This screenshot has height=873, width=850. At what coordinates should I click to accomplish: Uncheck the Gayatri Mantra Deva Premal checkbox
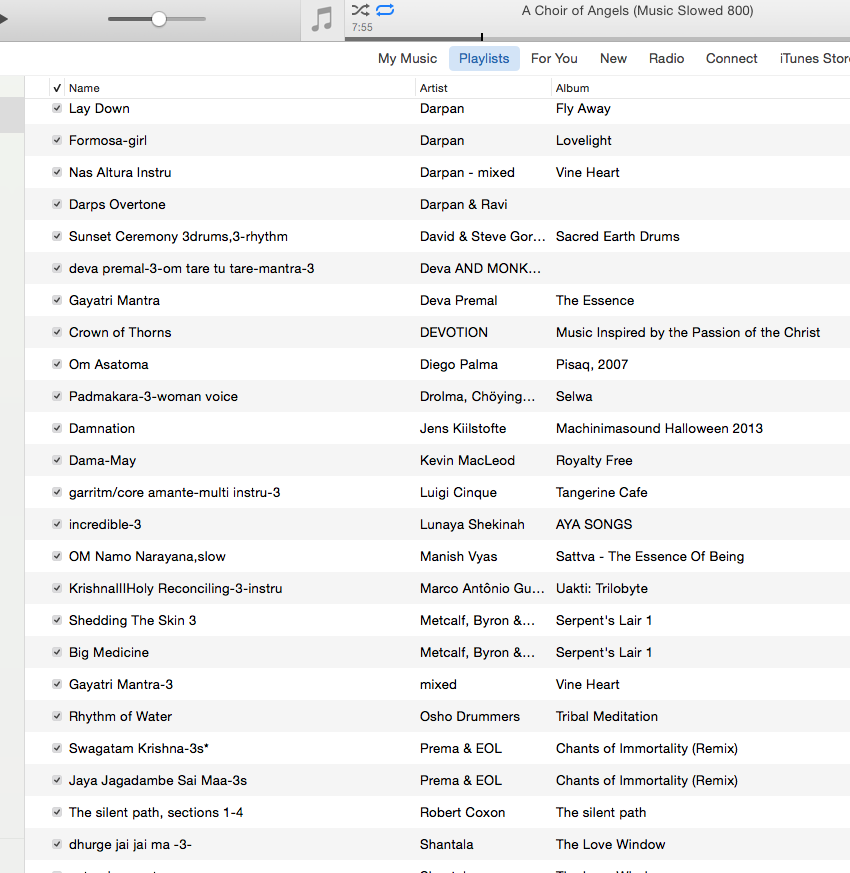click(x=57, y=300)
